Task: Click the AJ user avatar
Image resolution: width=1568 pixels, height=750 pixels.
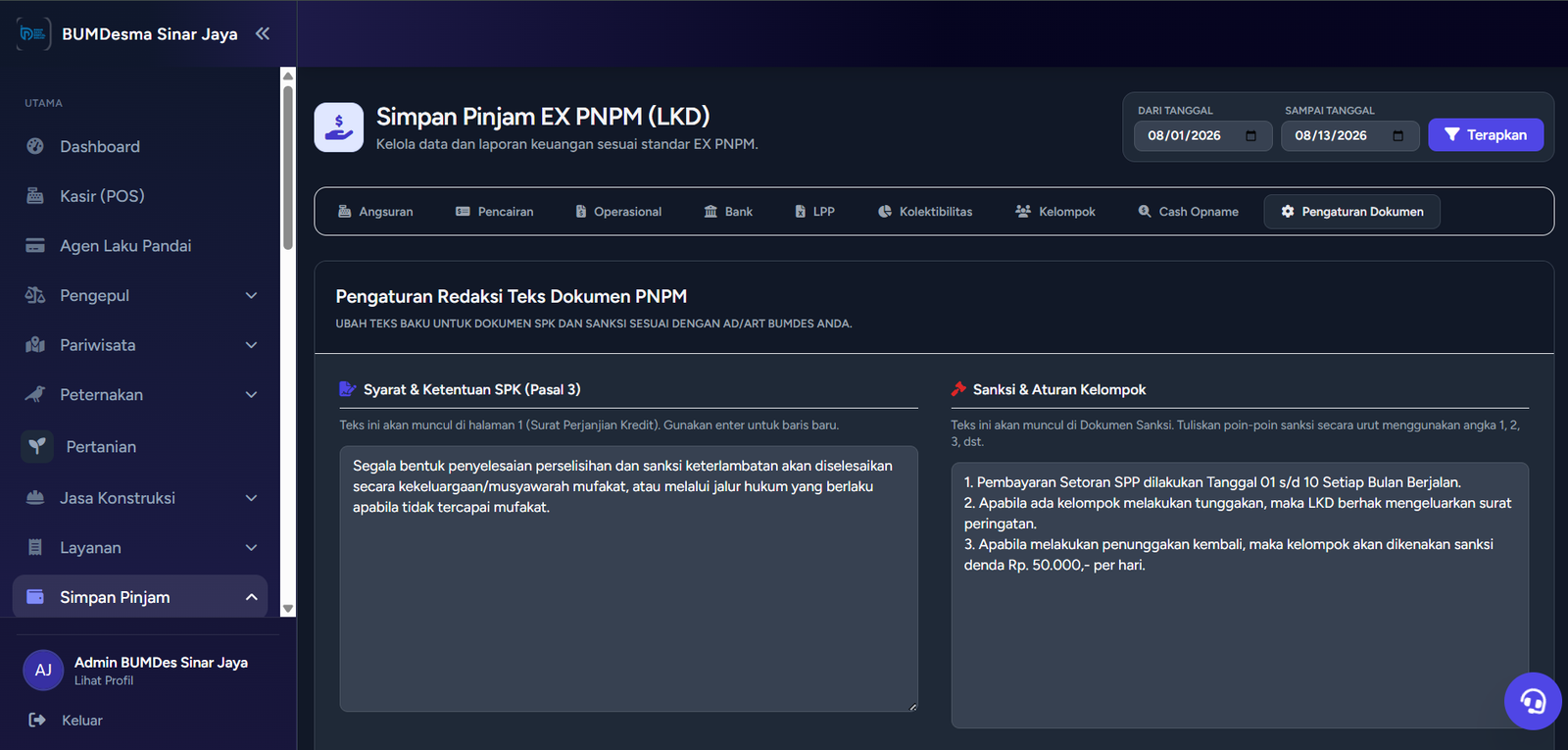Action: tap(43, 671)
